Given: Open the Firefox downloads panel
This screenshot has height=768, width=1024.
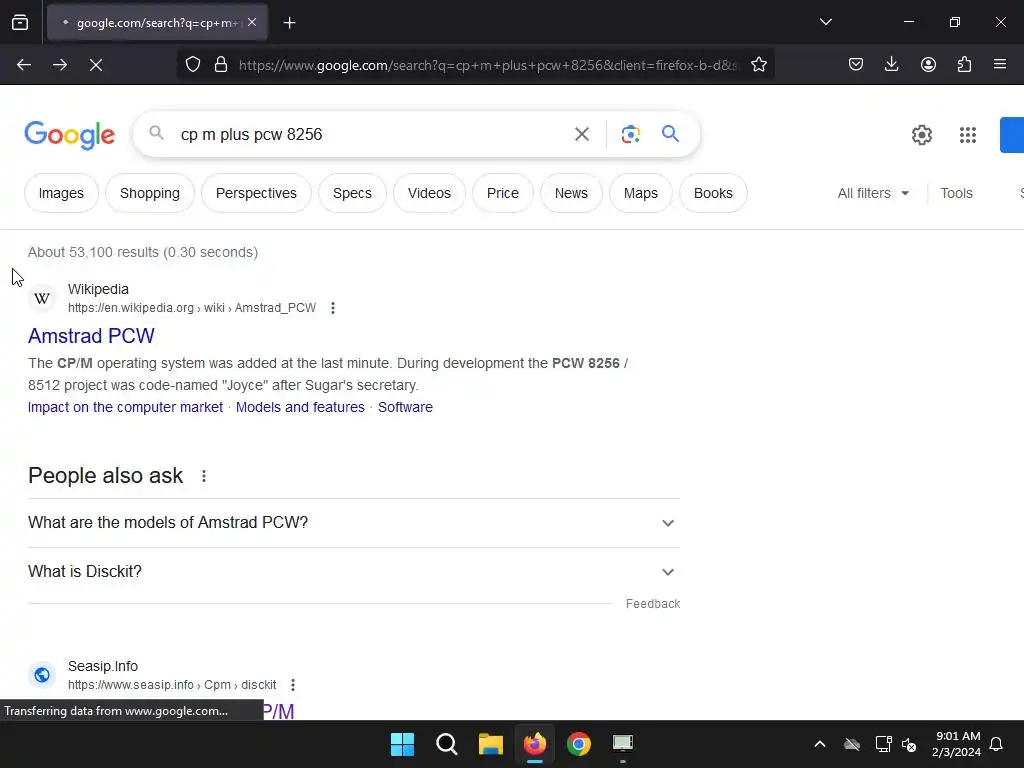Looking at the screenshot, I should [891, 65].
